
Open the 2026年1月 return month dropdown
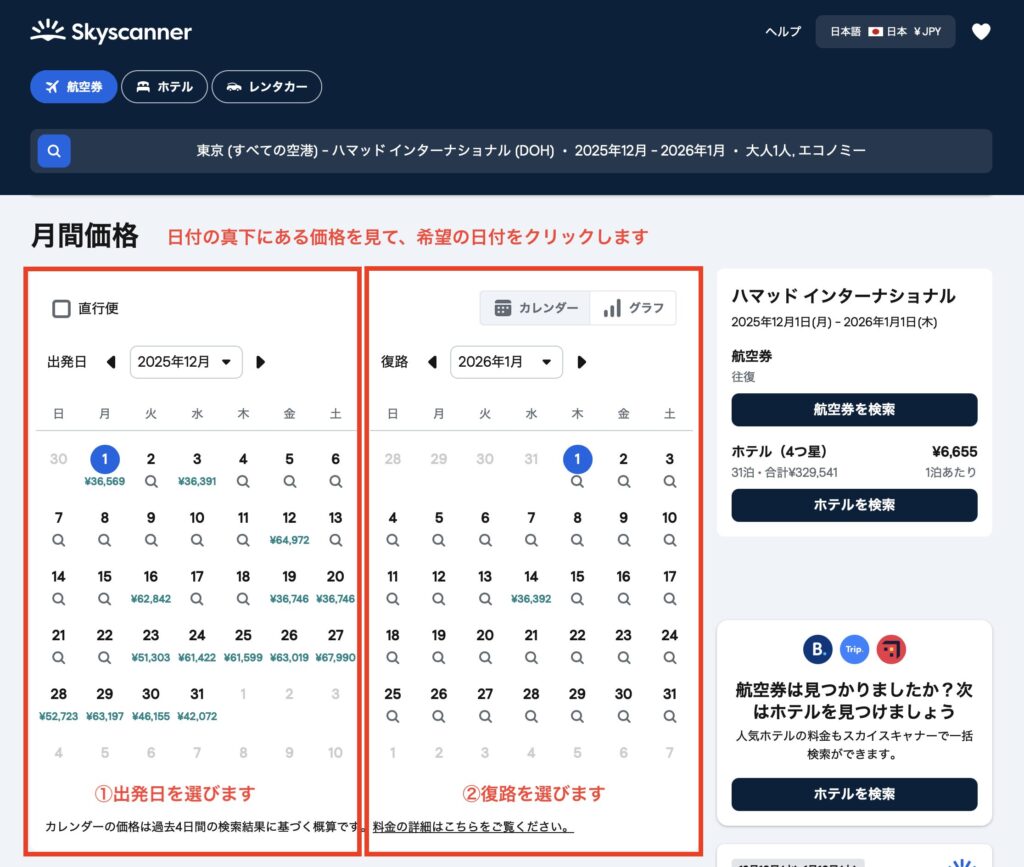point(507,362)
